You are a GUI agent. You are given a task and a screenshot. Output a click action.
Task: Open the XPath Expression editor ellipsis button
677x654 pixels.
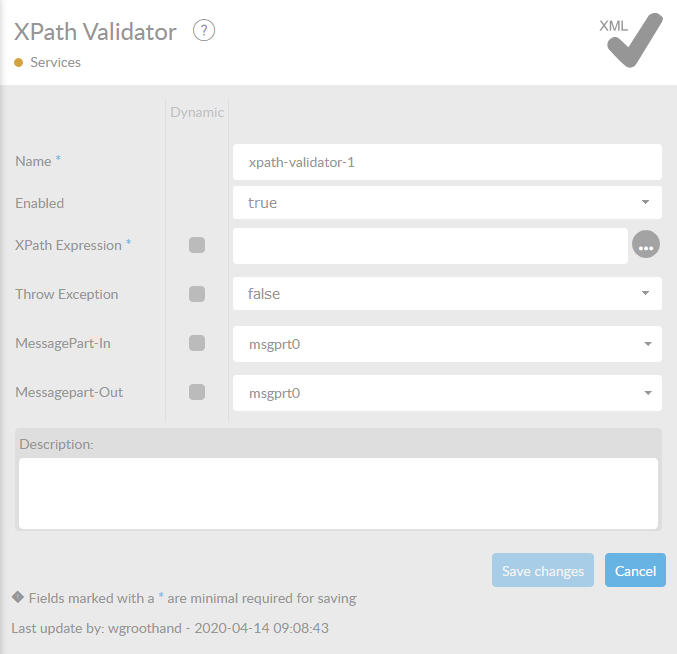click(646, 245)
